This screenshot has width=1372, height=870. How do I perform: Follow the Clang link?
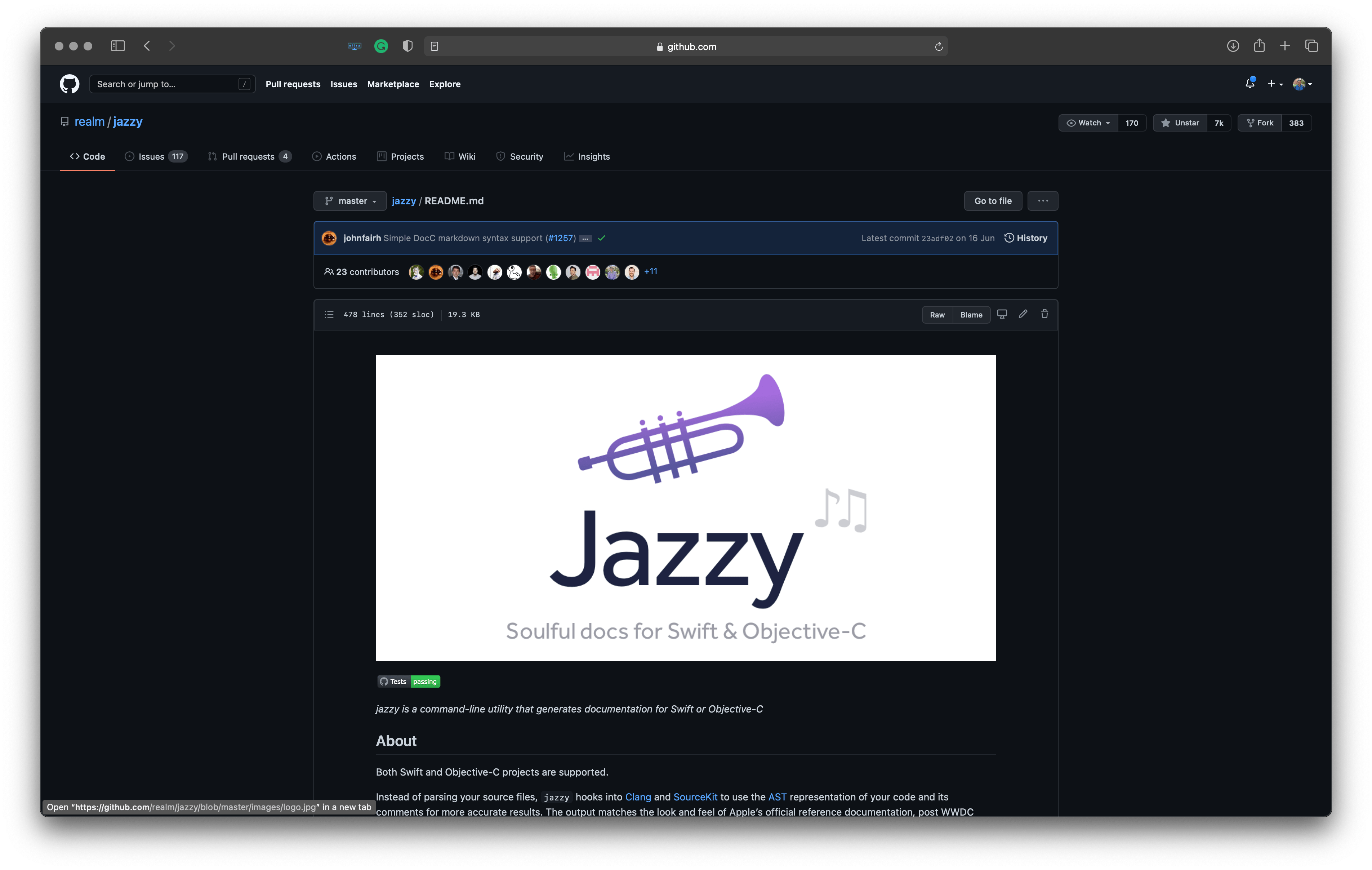(638, 796)
